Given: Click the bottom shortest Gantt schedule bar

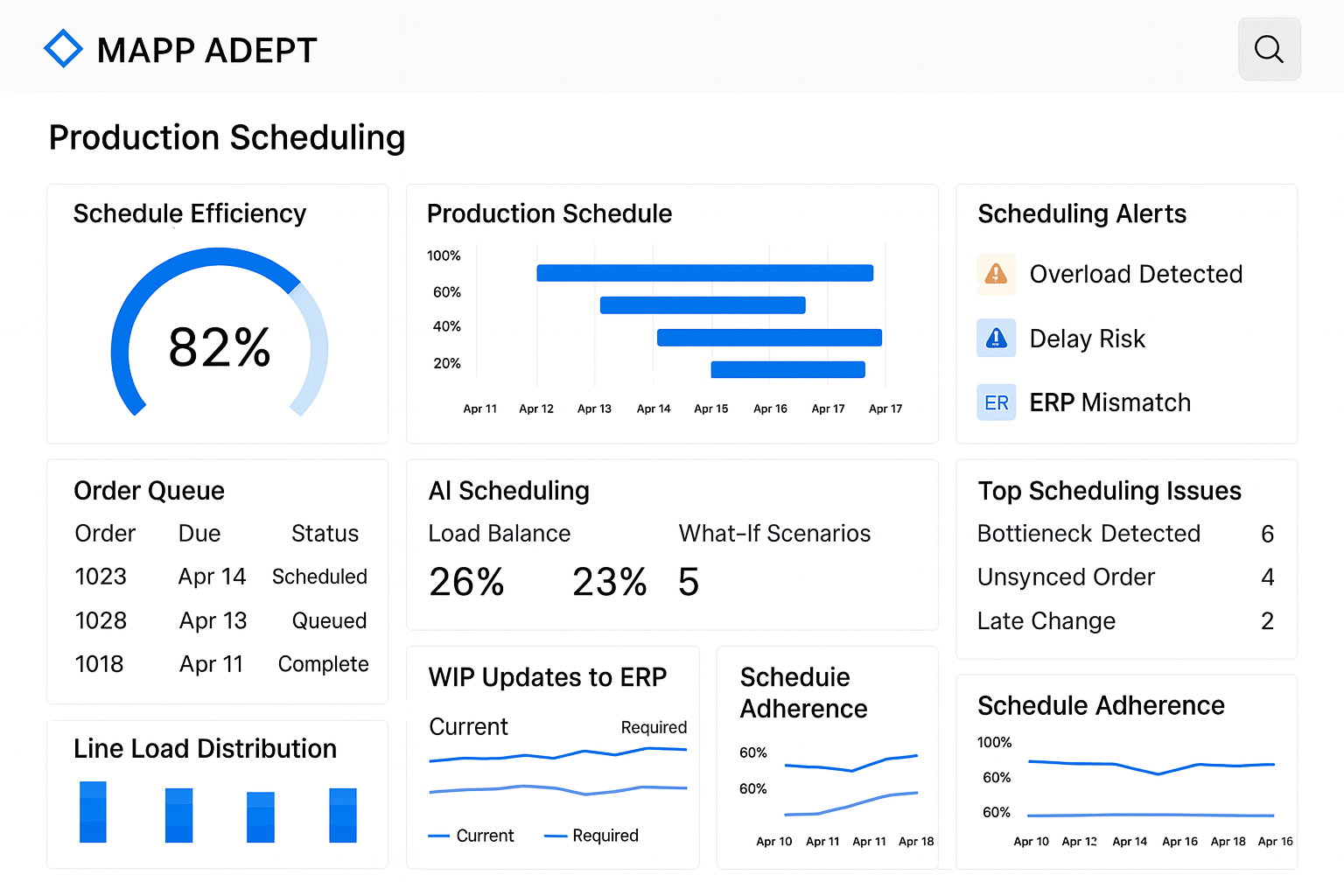Looking at the screenshot, I should coord(787,369).
